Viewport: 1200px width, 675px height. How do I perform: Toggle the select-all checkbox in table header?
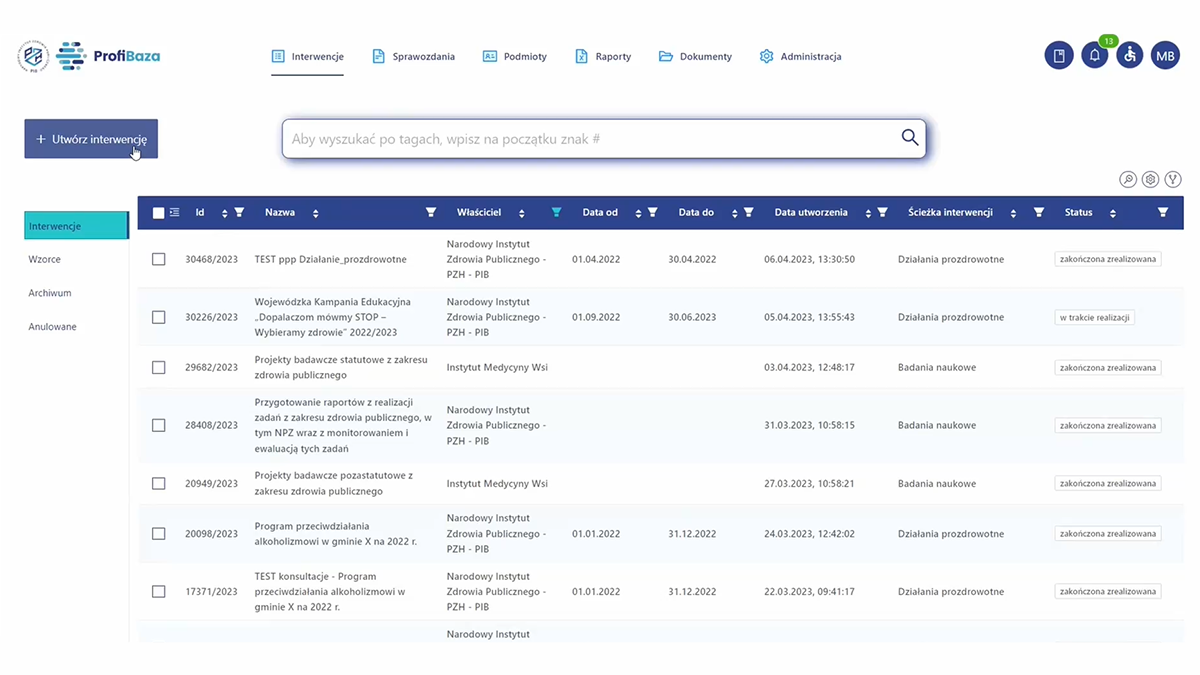click(x=158, y=212)
